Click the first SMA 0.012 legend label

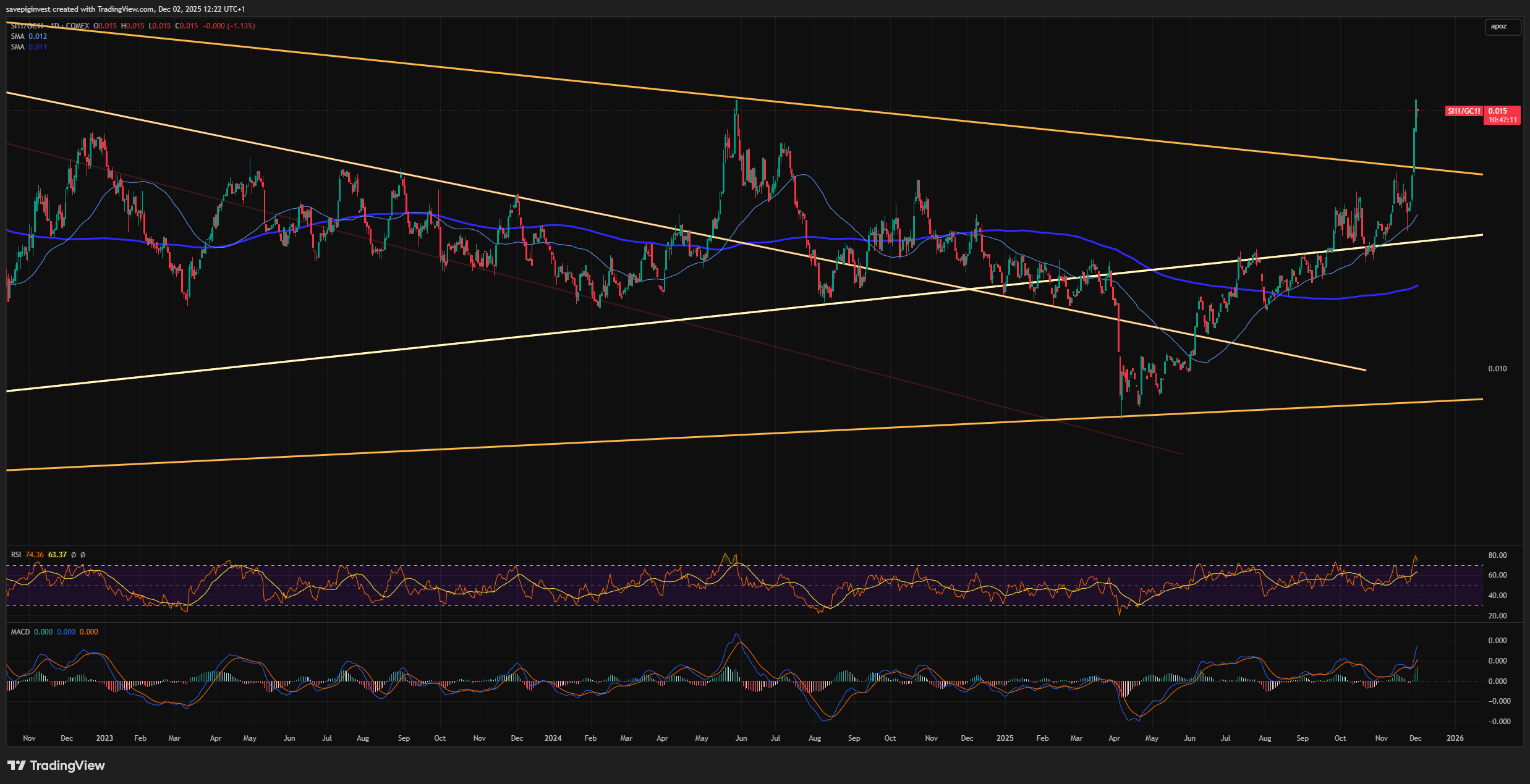[x=28, y=36]
